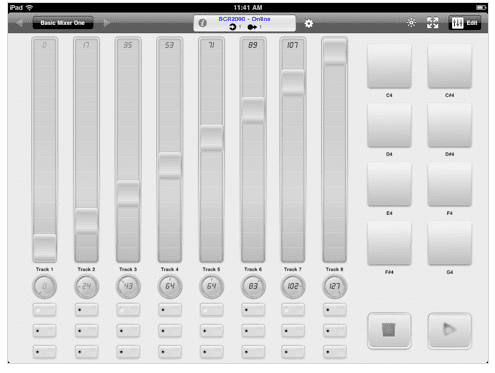Go to the previous layout with the left arrow
495x373 pixels.
point(19,23)
